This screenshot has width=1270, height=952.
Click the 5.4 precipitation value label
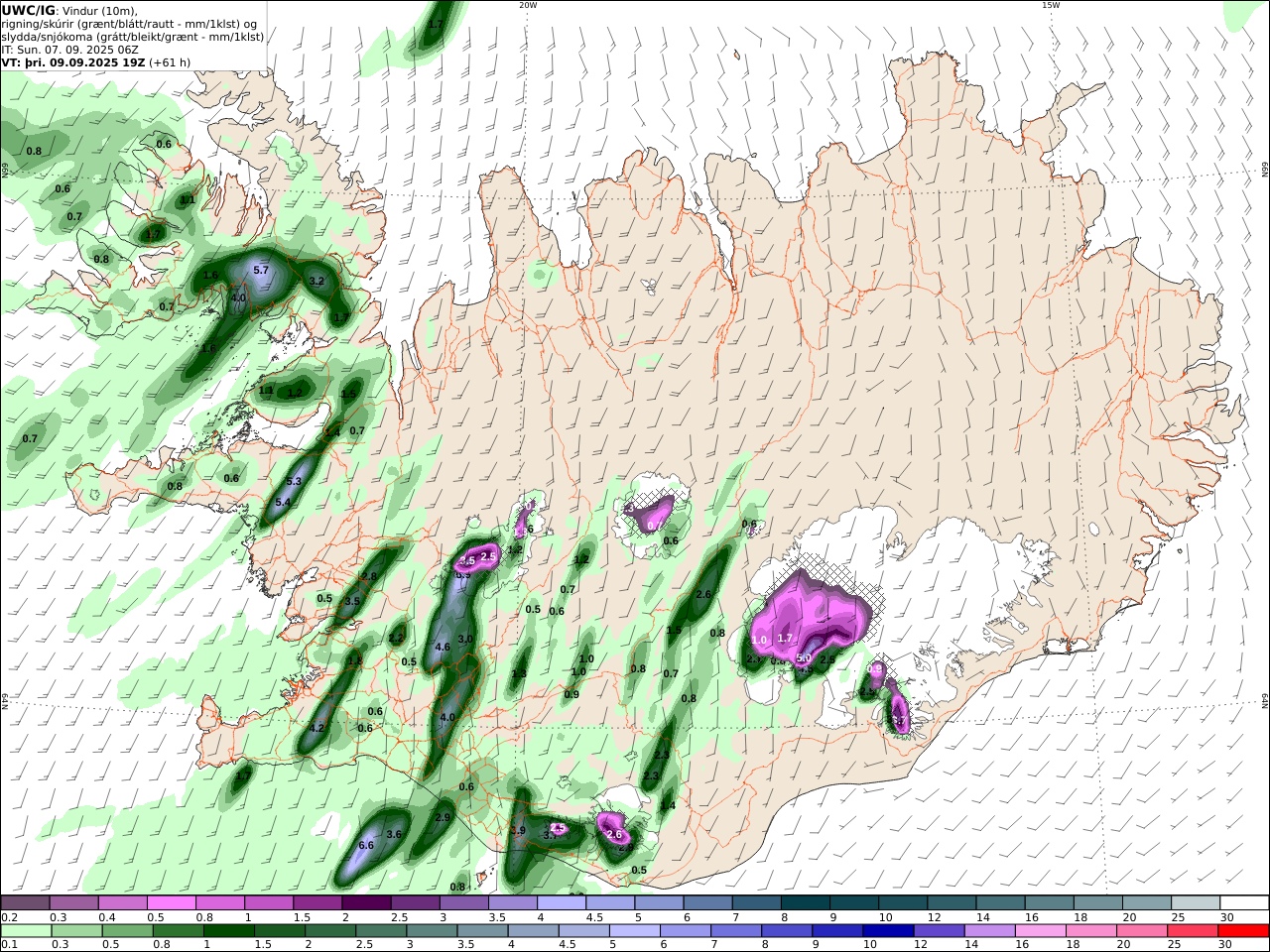point(283,503)
